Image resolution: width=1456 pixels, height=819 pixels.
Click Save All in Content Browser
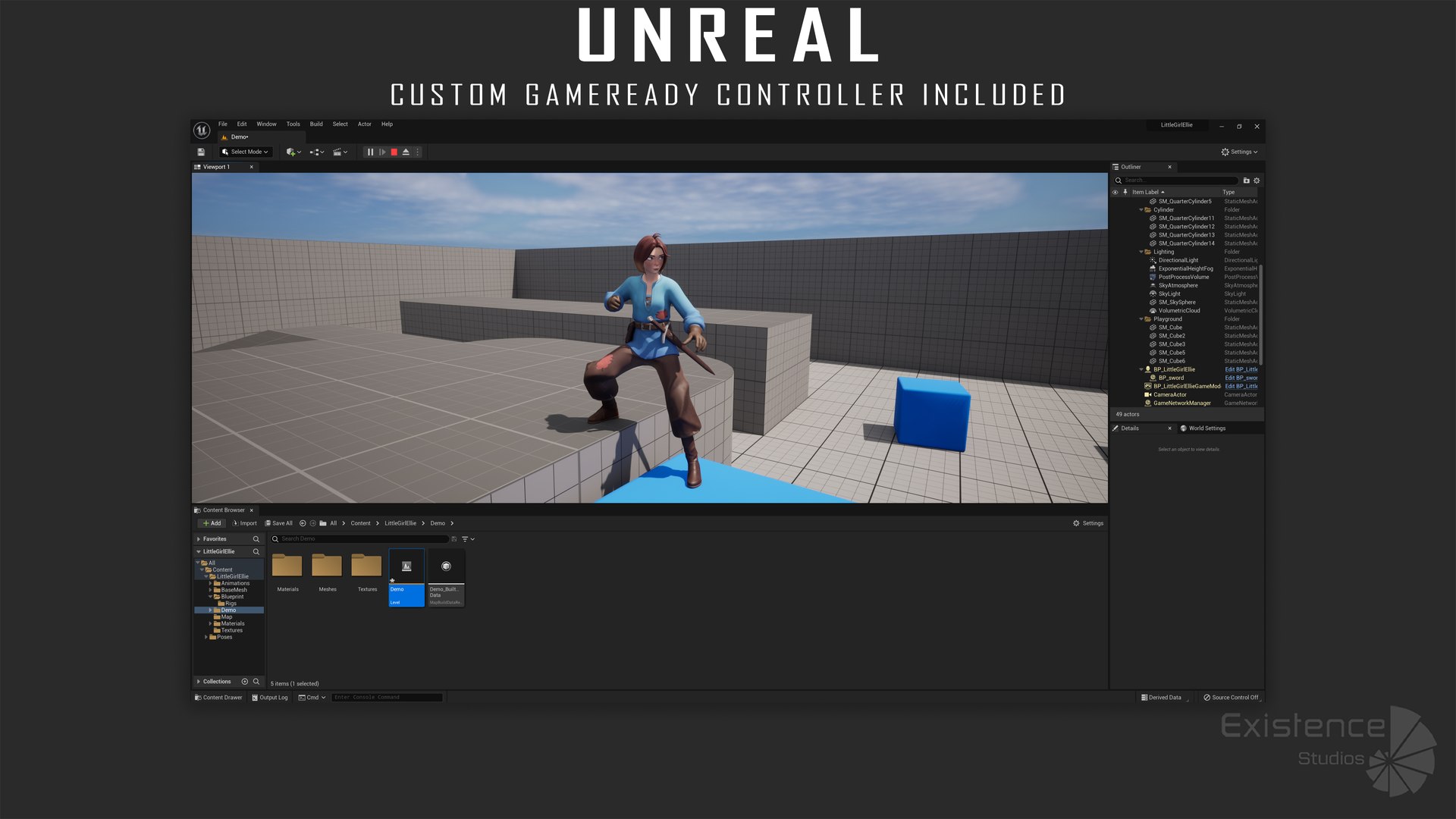click(x=278, y=523)
